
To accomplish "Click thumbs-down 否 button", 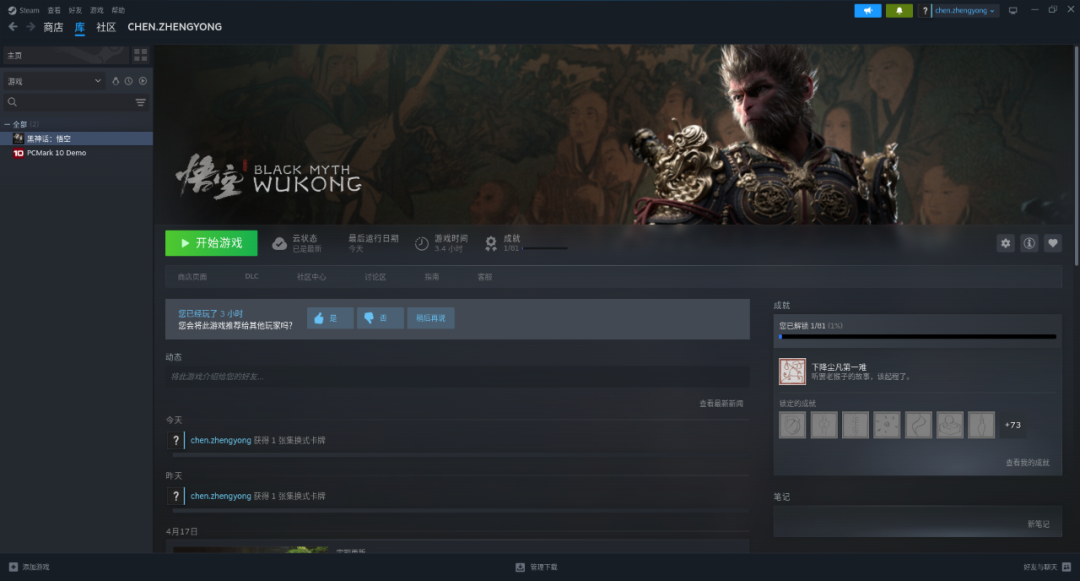I will pyautogui.click(x=380, y=318).
